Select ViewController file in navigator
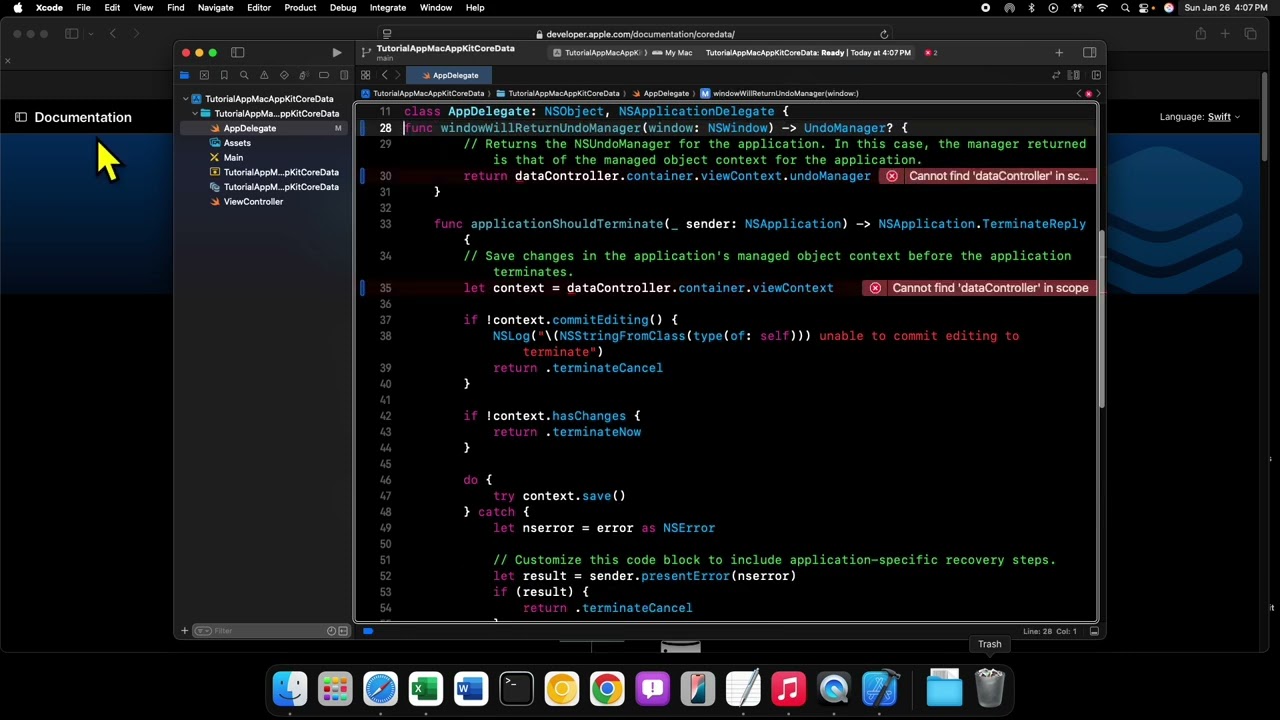 253,201
